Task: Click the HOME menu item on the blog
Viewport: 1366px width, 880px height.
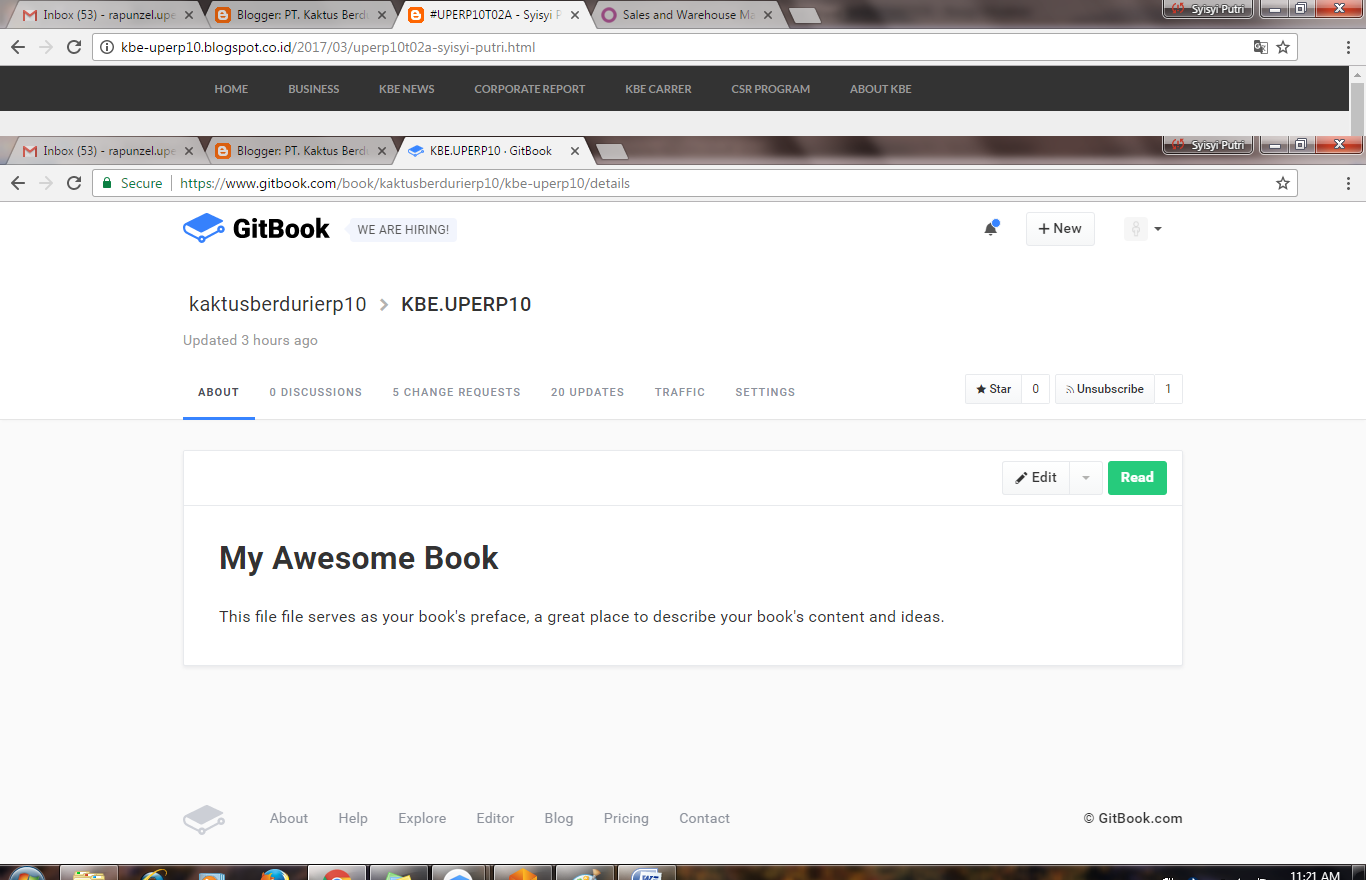Action: point(231,89)
